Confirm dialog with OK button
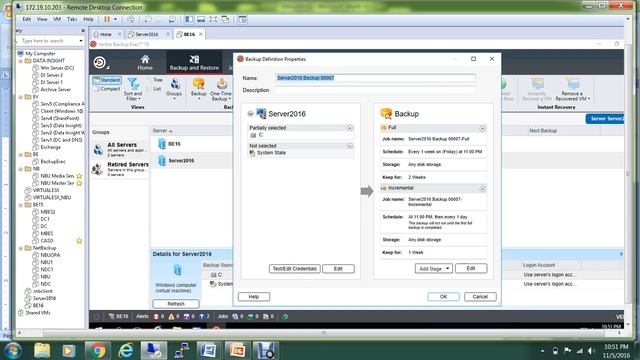Screen dimensions: 640x360 tap(443, 297)
